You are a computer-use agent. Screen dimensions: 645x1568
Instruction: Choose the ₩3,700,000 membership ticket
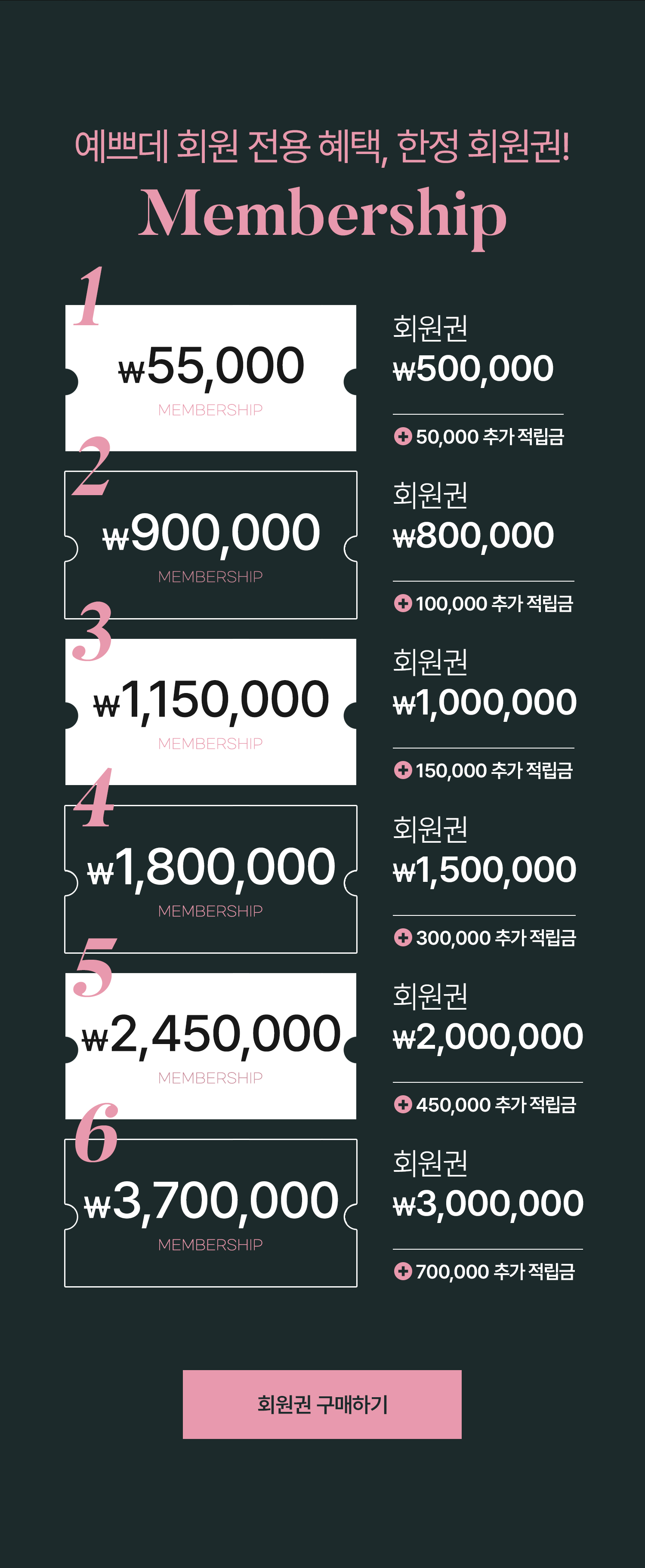tap(211, 1213)
